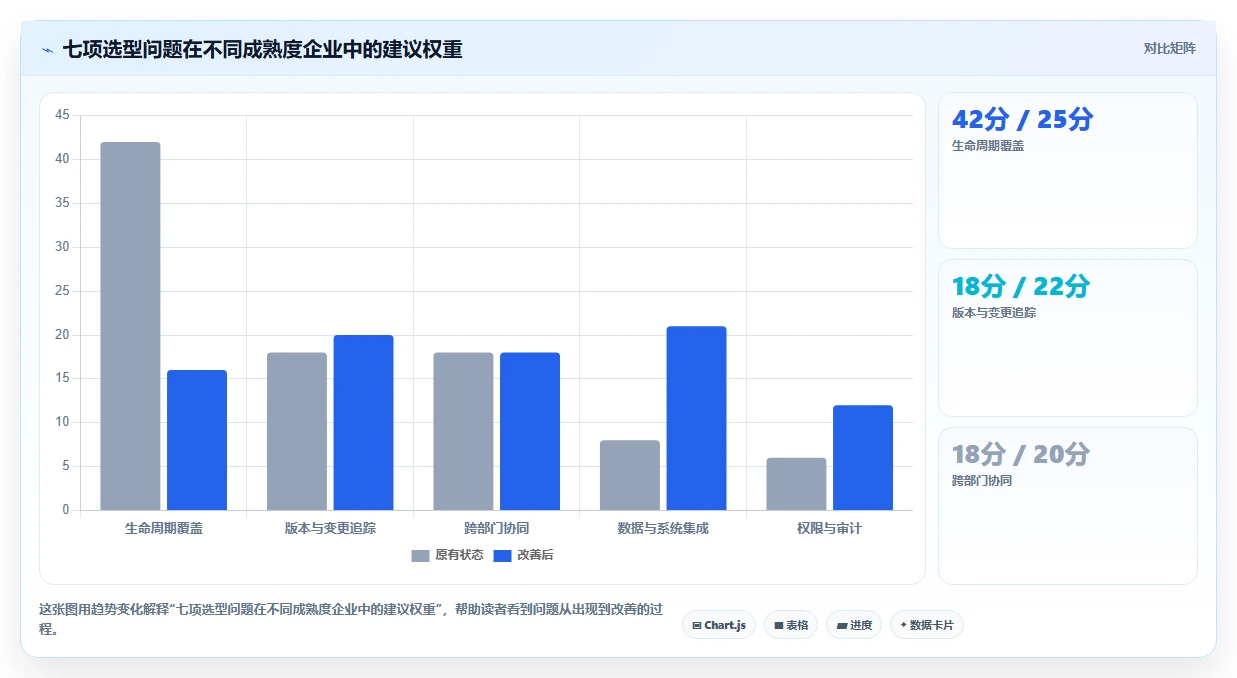Click the 跨部门协同 x-axis label
The width and height of the screenshot is (1237, 678).
(x=496, y=528)
